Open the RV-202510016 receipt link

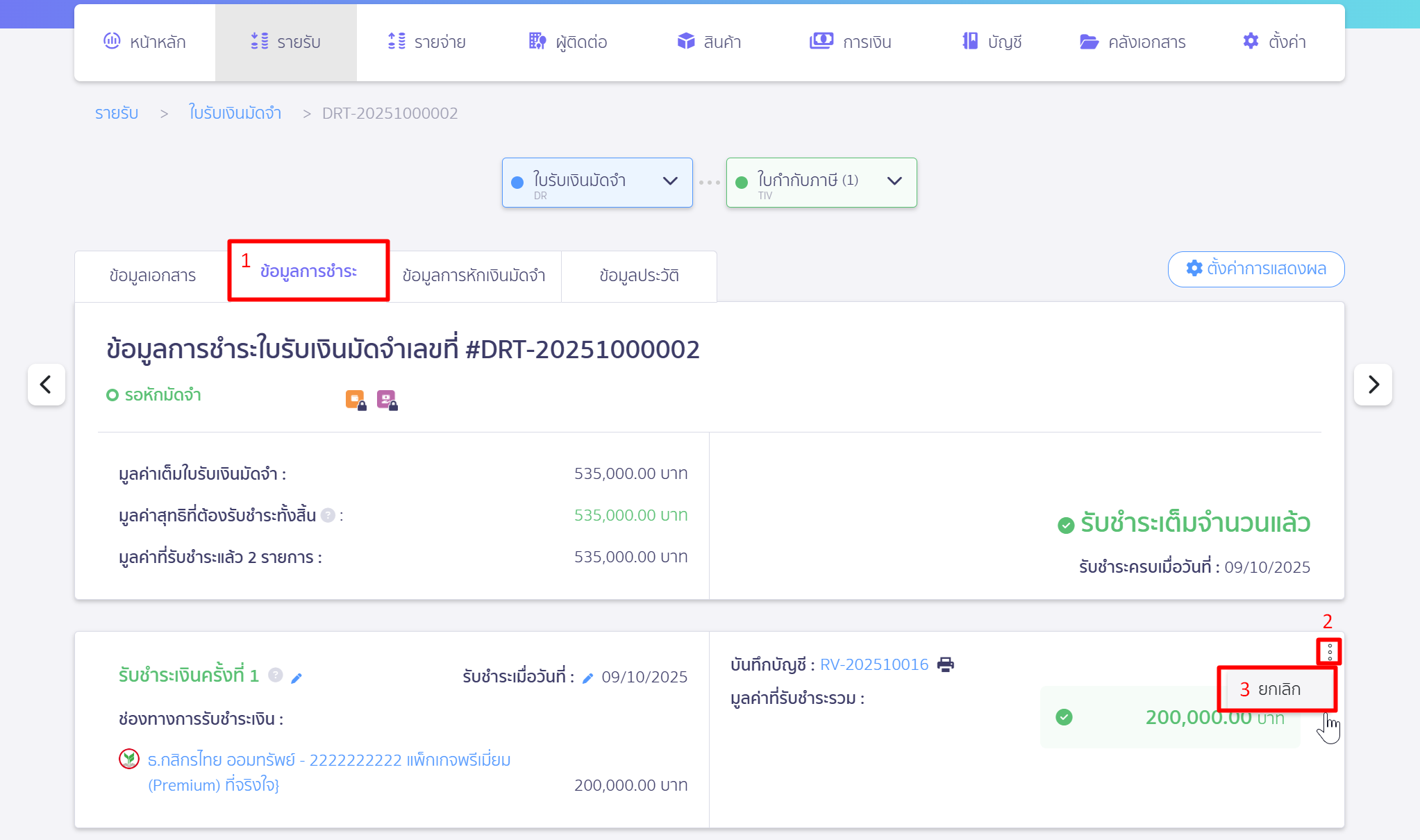(874, 664)
